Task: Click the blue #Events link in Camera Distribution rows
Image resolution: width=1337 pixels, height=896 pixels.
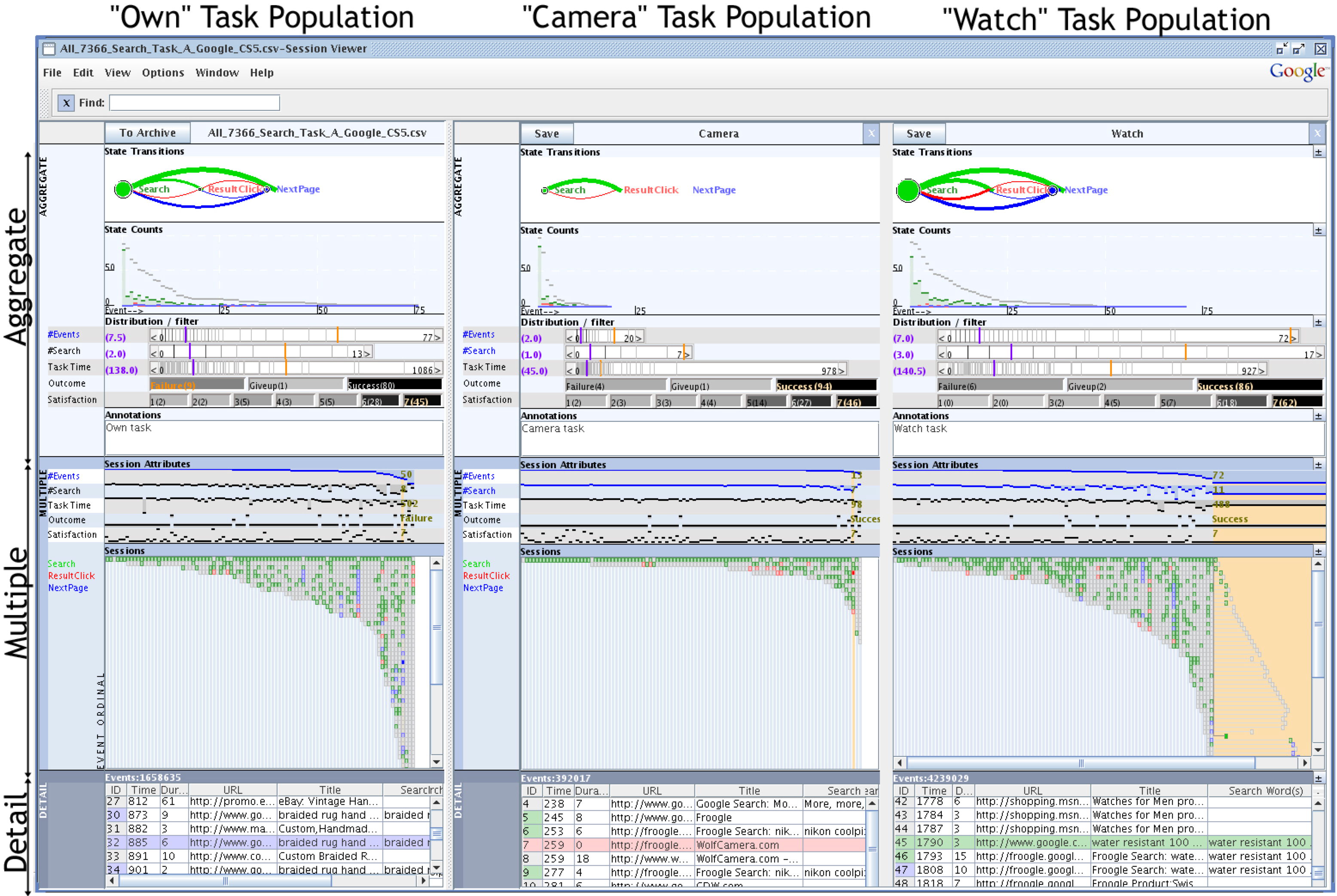Action: 479,334
